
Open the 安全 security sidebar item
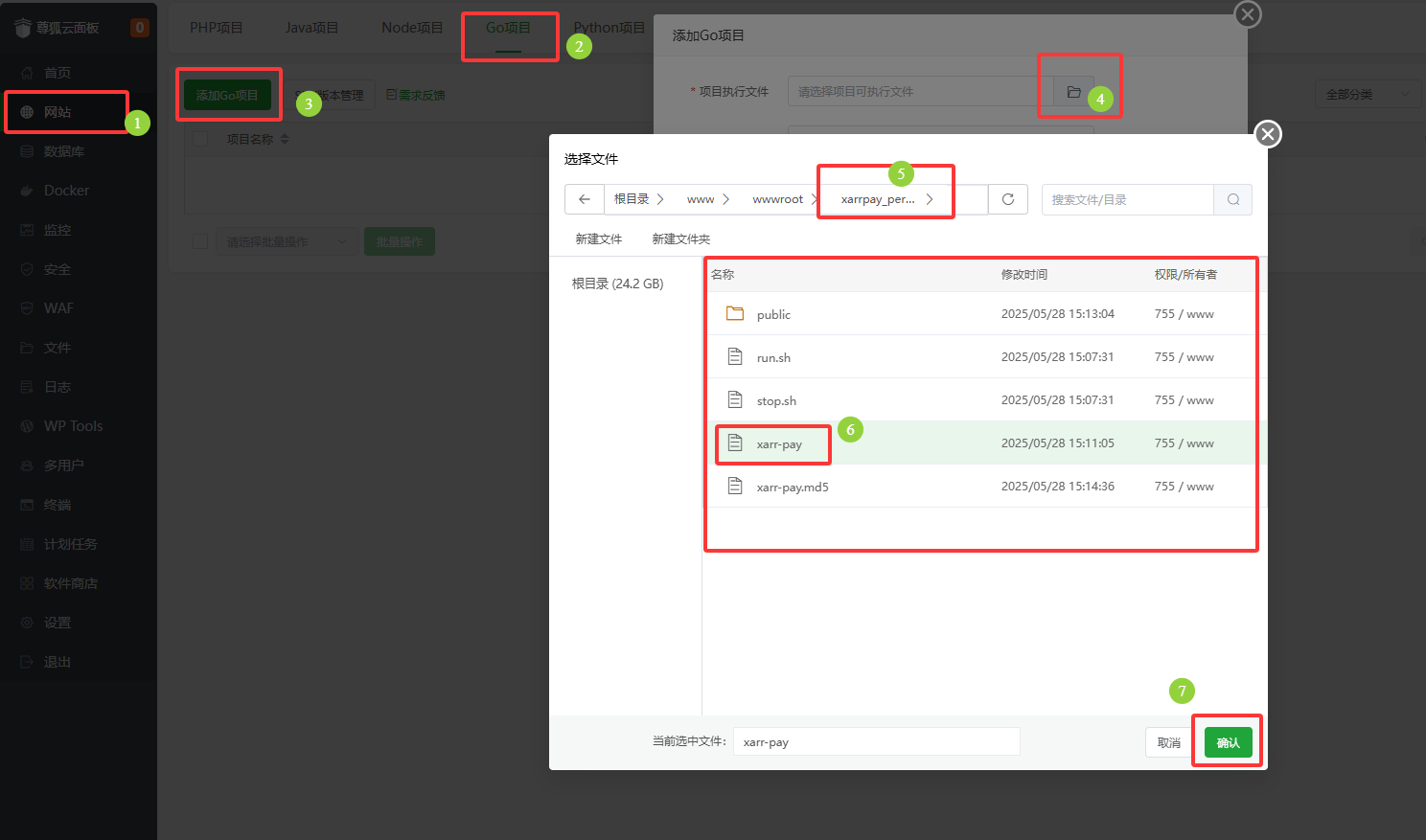click(57, 269)
